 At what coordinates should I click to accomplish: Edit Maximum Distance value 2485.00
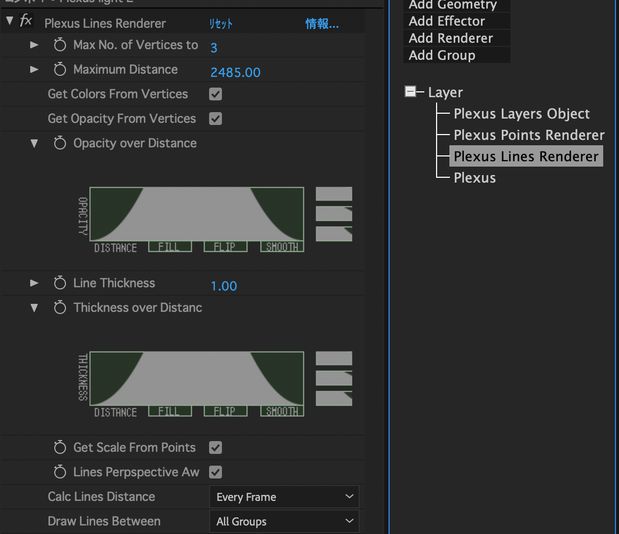click(235, 72)
